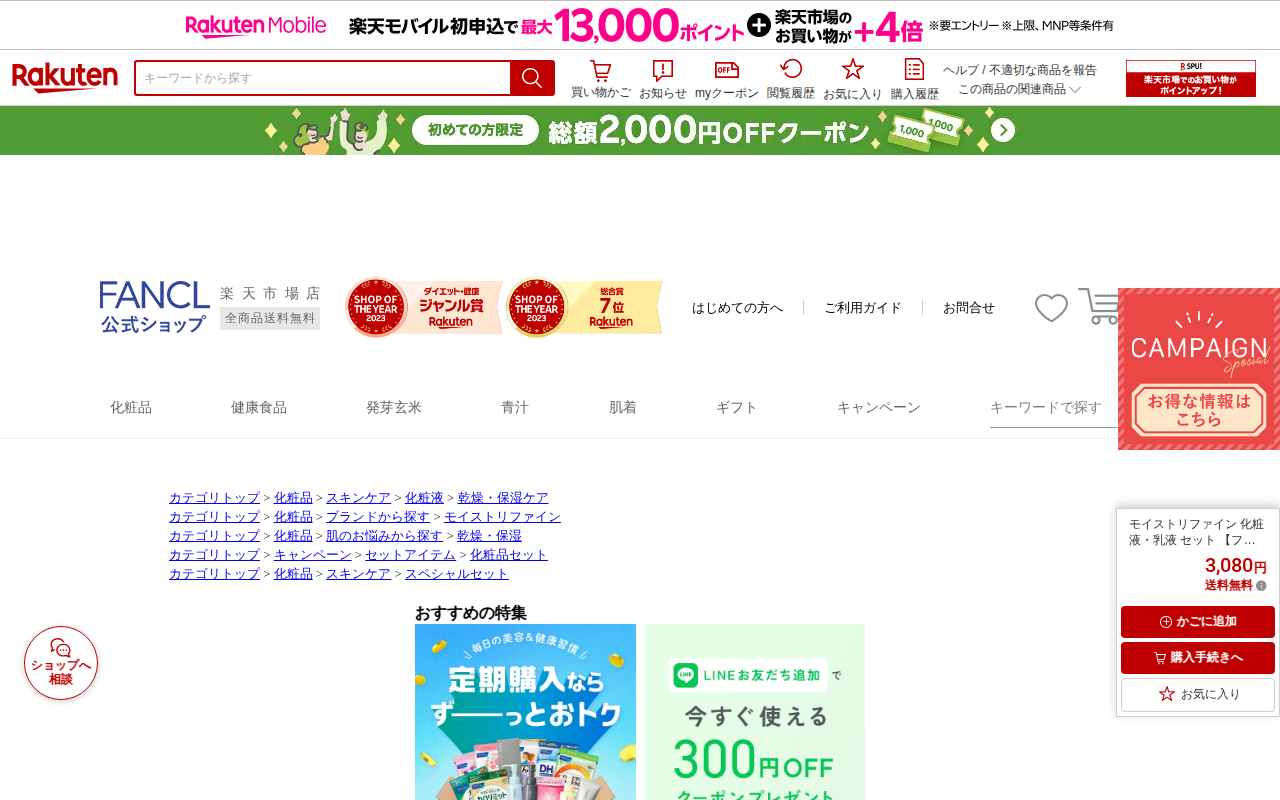This screenshot has height=800, width=1280.
Task: Open the はじめての方へ link
Action: pos(738,308)
